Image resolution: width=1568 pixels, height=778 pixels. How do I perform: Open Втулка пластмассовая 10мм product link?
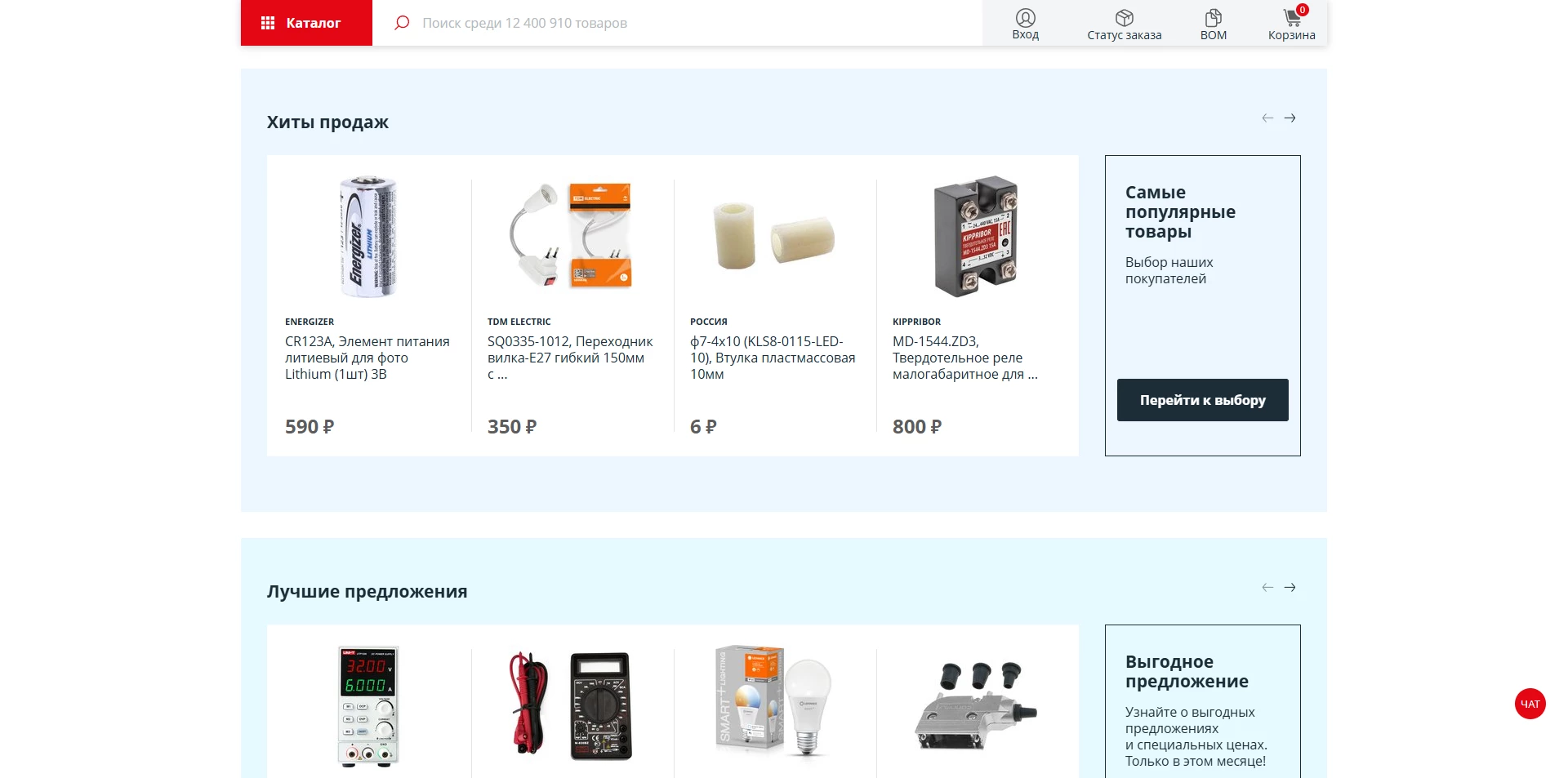click(773, 358)
